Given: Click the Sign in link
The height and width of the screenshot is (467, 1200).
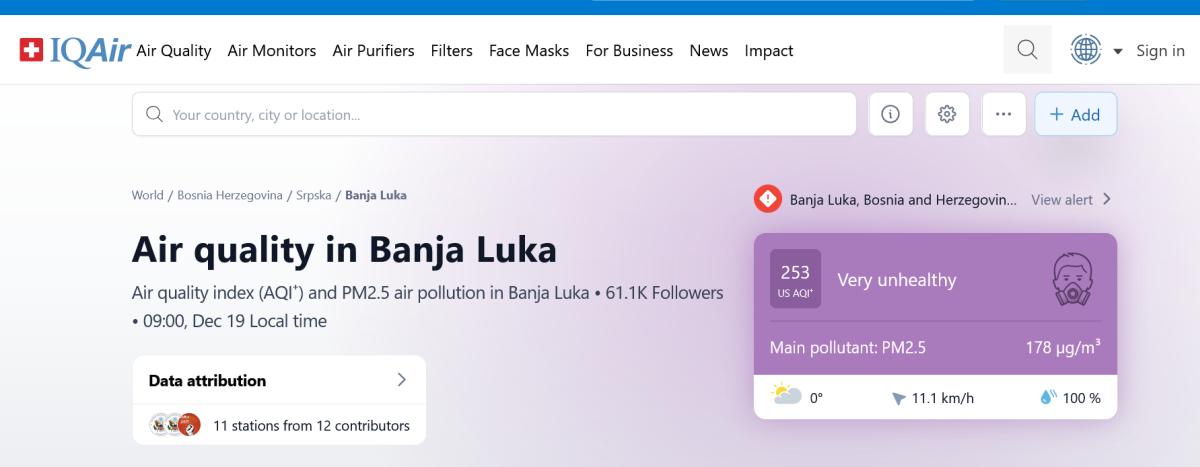Looking at the screenshot, I should click(x=1160, y=50).
